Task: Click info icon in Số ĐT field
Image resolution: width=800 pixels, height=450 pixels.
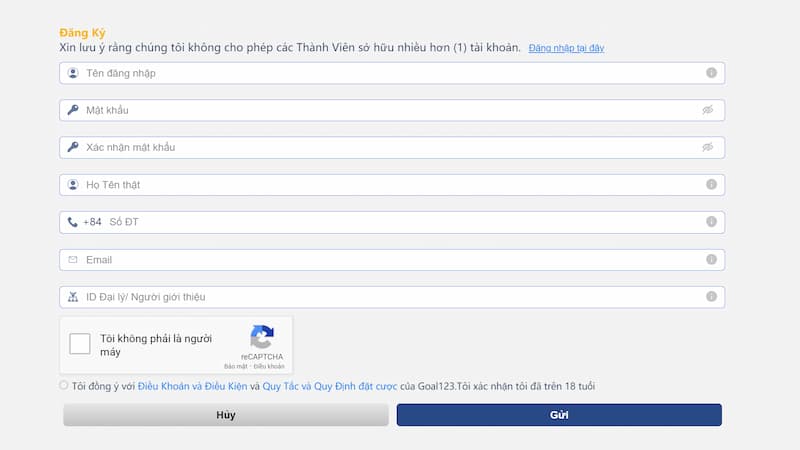Action: (x=711, y=222)
